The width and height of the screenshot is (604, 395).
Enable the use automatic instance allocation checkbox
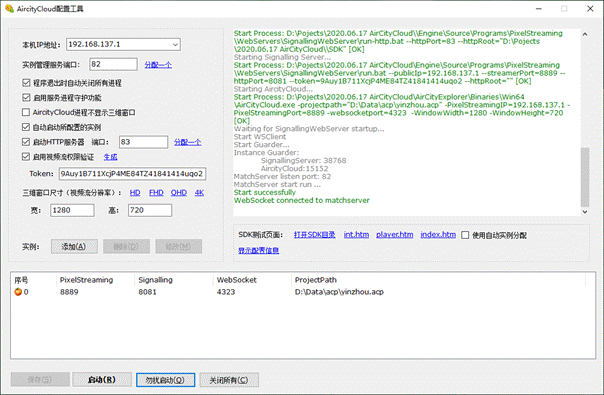pos(465,235)
